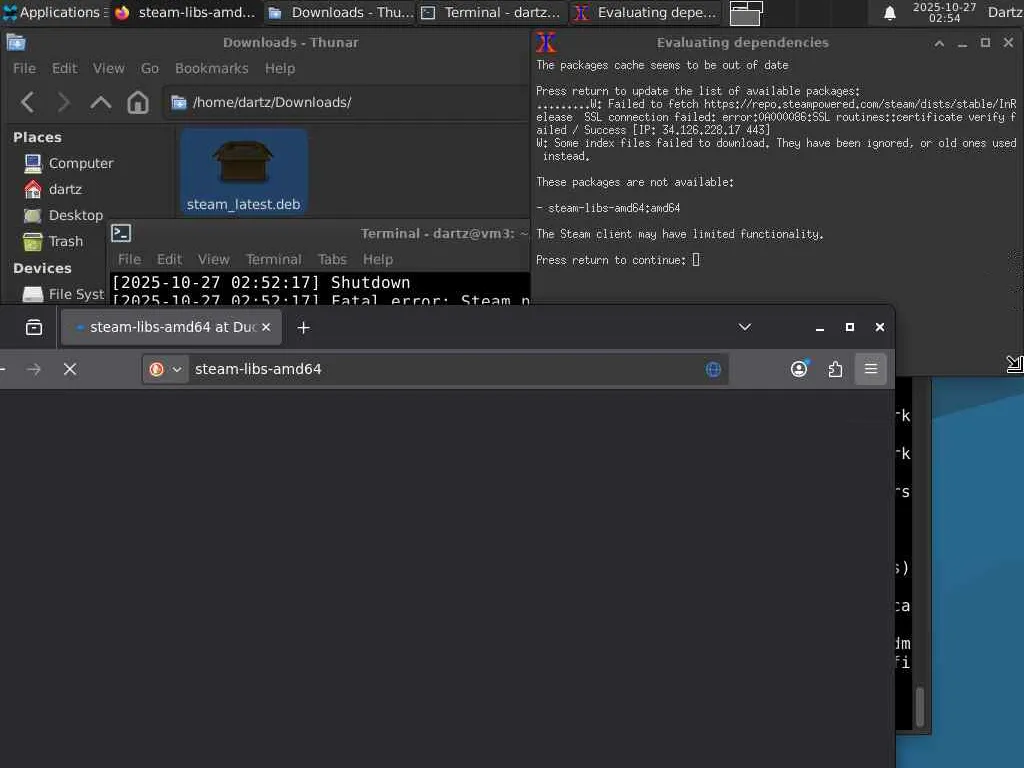Open Thunar's View menu

108,68
